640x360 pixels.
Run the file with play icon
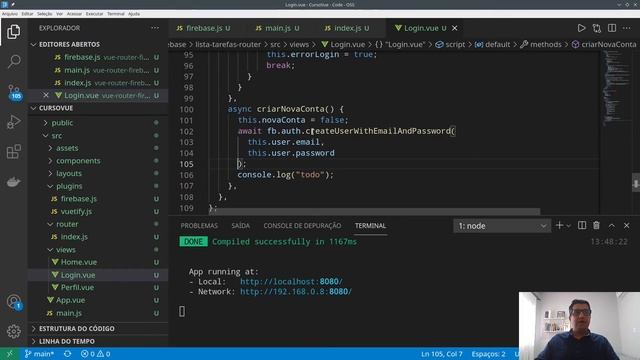581,28
